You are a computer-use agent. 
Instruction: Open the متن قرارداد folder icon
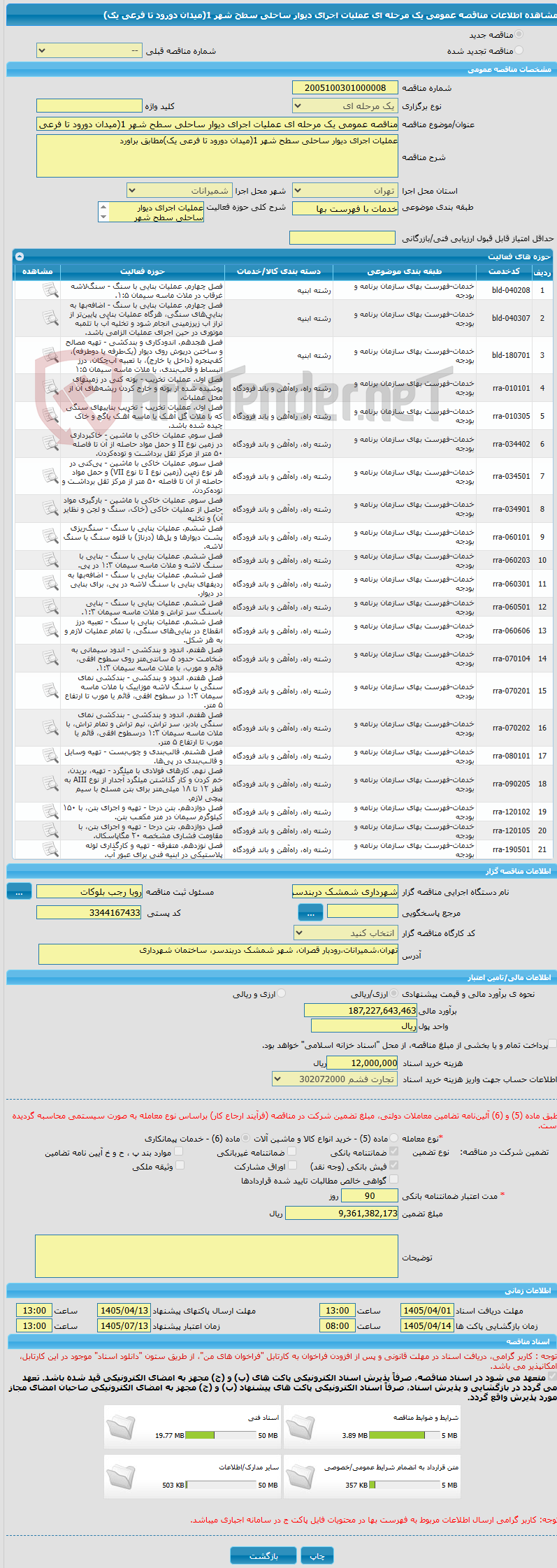301,1477
